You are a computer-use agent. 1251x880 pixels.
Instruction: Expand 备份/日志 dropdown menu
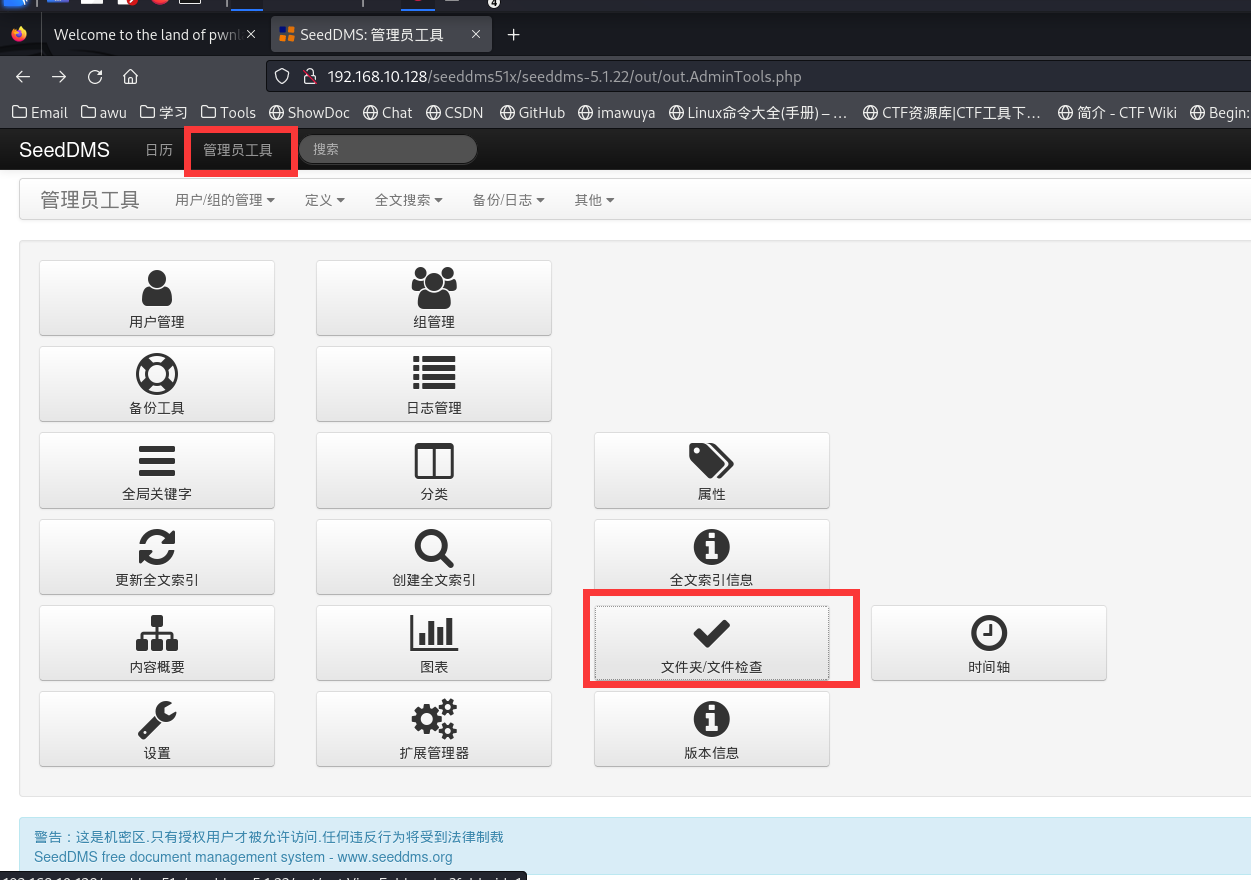(x=509, y=200)
